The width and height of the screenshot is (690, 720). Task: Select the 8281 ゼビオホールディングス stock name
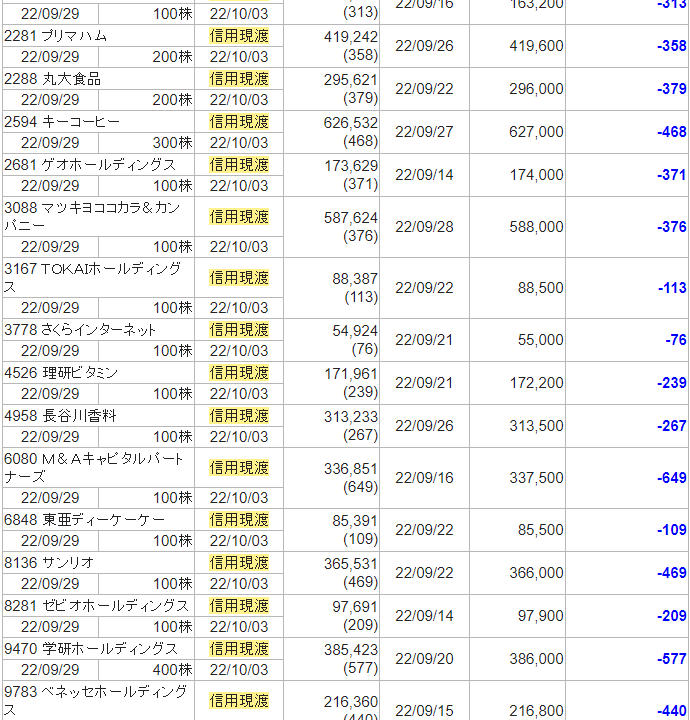(97, 606)
